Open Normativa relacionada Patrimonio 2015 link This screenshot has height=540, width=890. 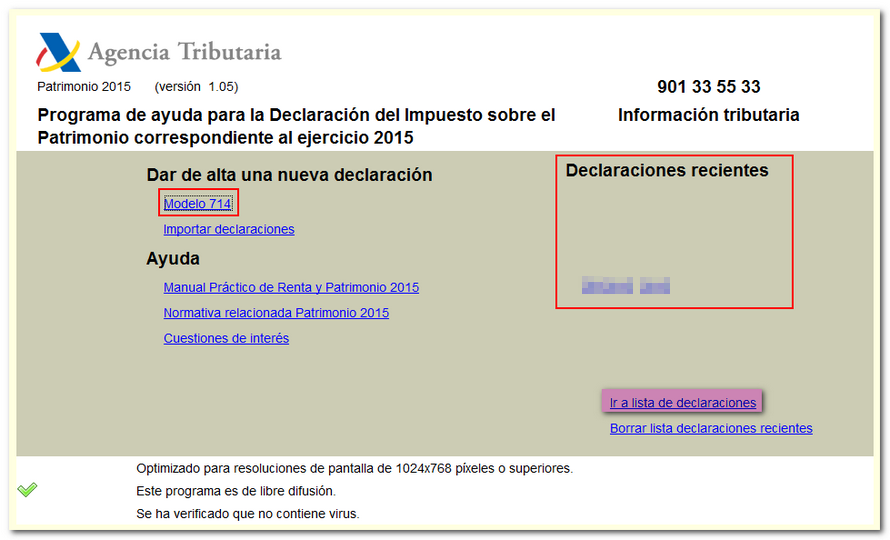276,313
